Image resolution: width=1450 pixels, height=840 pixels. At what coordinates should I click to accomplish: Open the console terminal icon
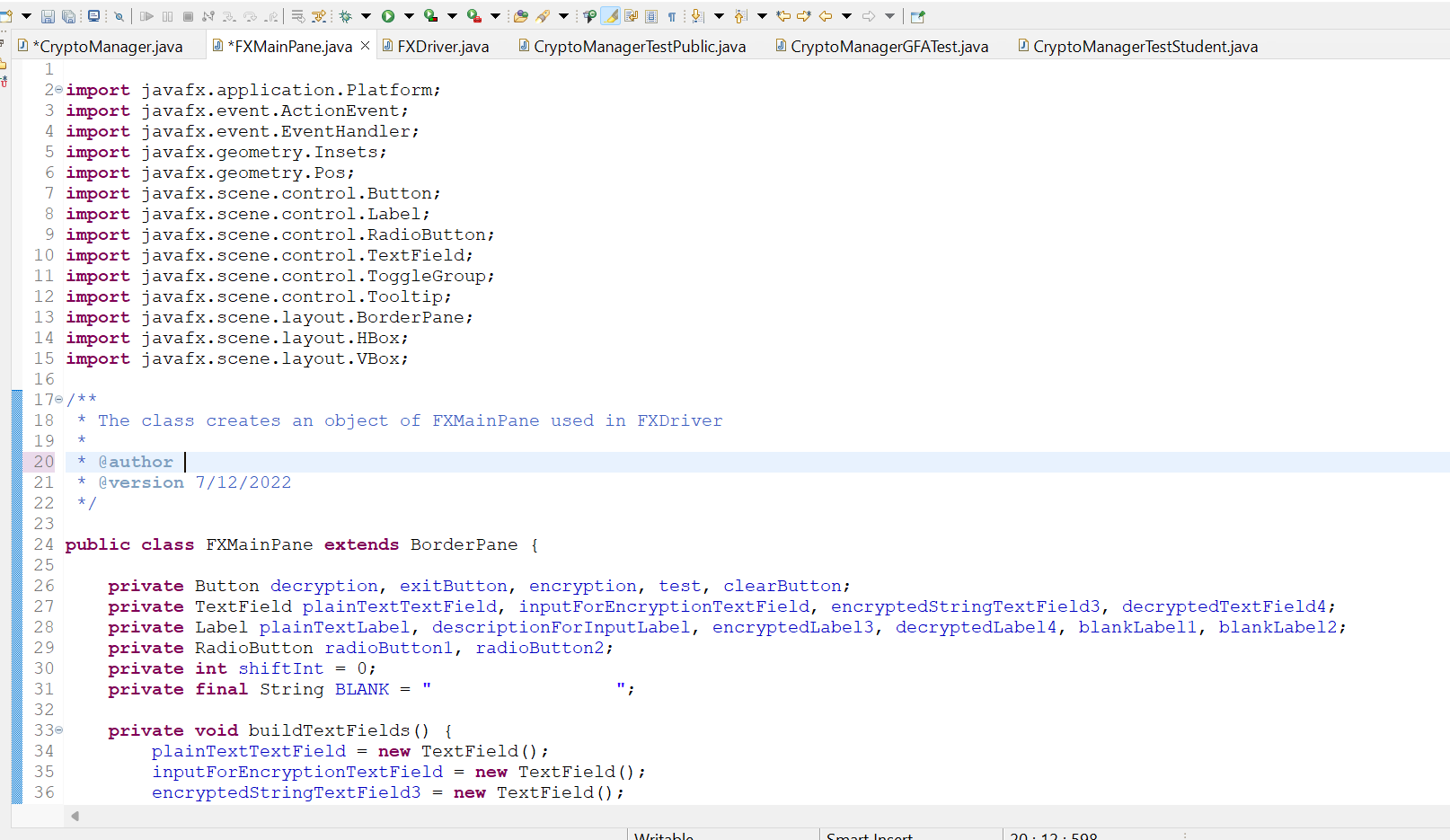(x=93, y=15)
